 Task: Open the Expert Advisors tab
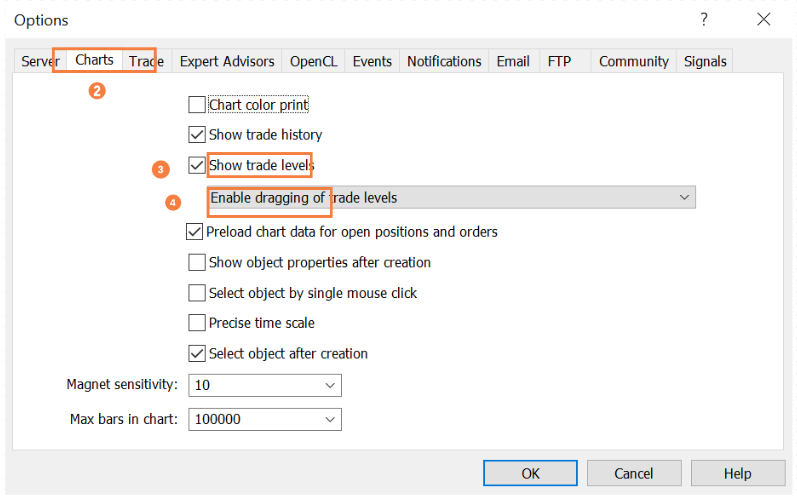[x=227, y=62]
